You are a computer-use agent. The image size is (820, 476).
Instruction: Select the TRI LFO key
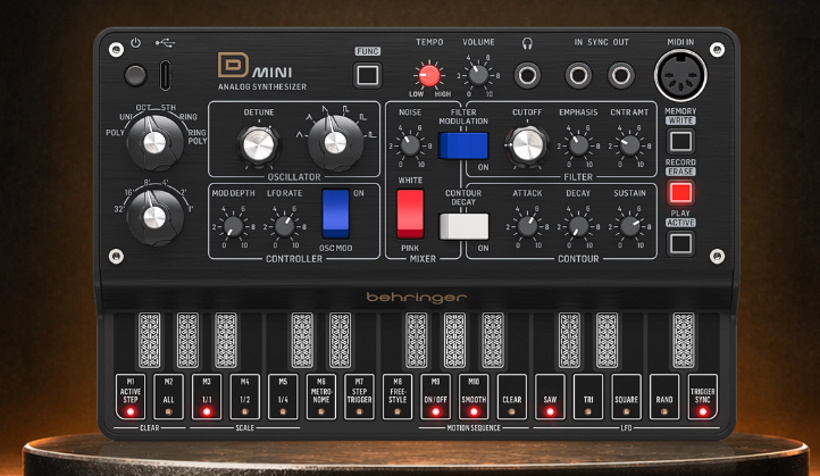588,396
